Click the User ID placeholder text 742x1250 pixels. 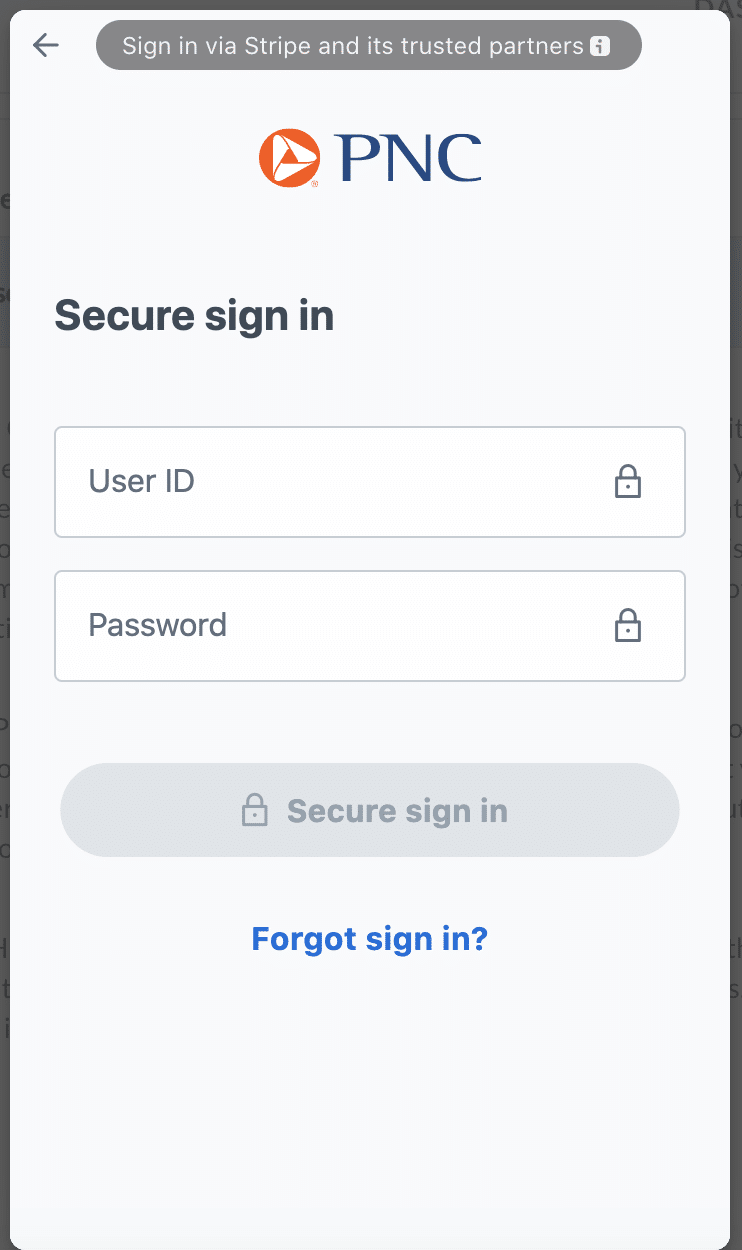[x=142, y=482]
